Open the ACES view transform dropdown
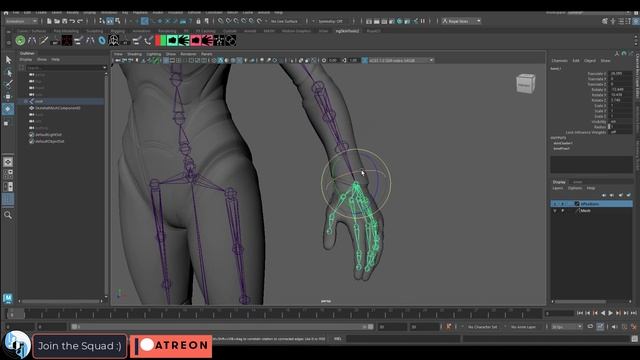Screen dimensions: 640x360 point(401,60)
